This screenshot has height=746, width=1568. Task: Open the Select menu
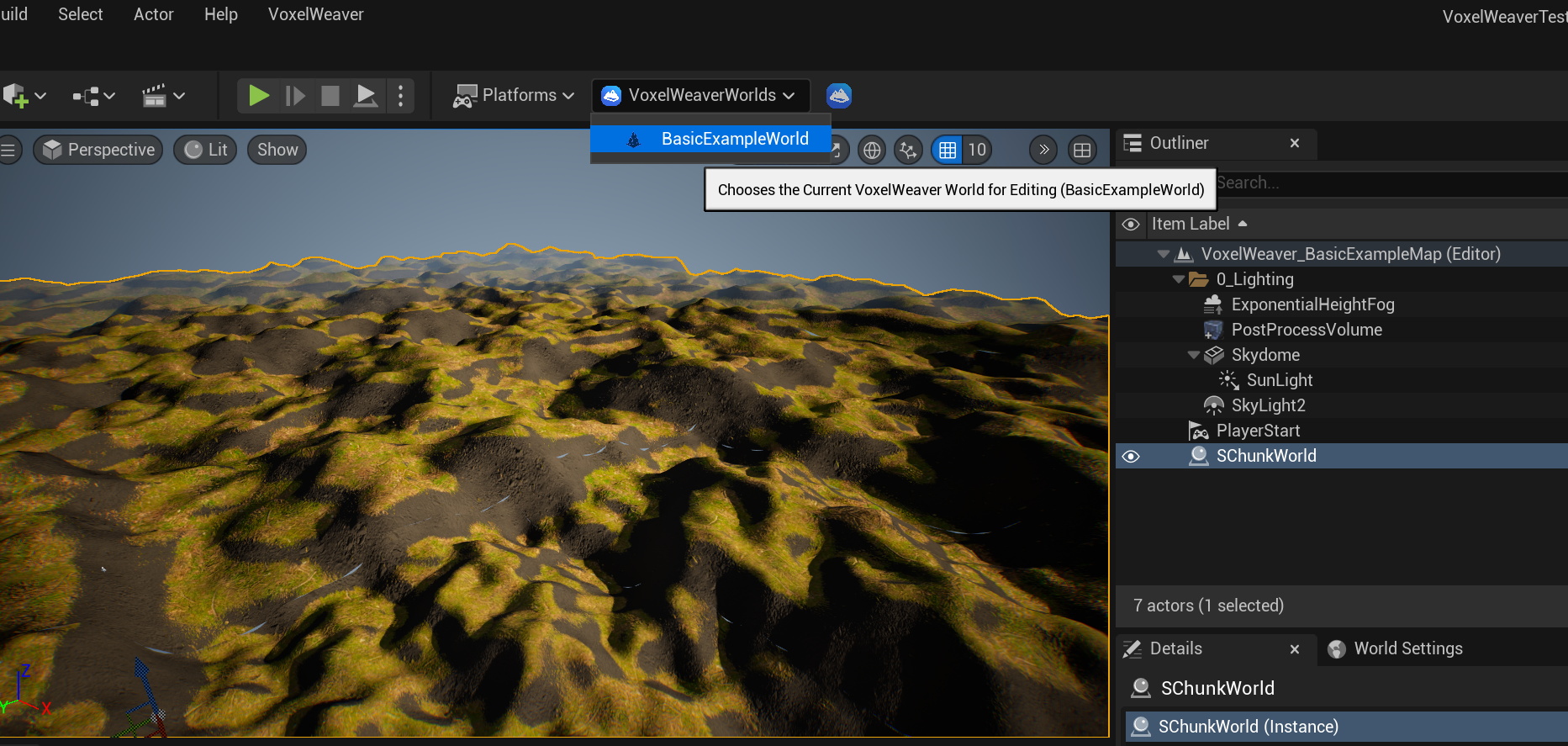coord(81,14)
